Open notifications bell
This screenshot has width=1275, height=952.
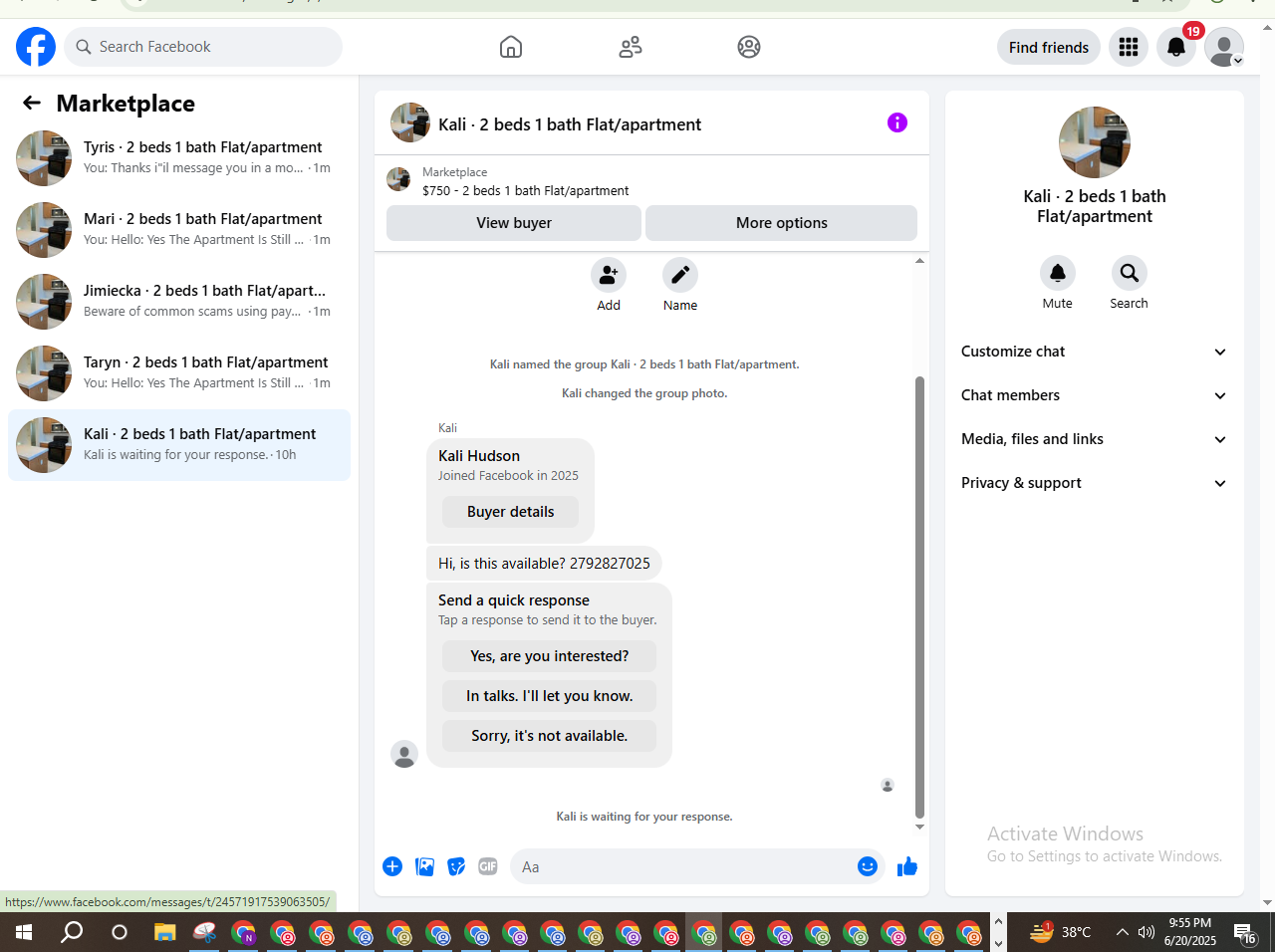coord(1176,47)
